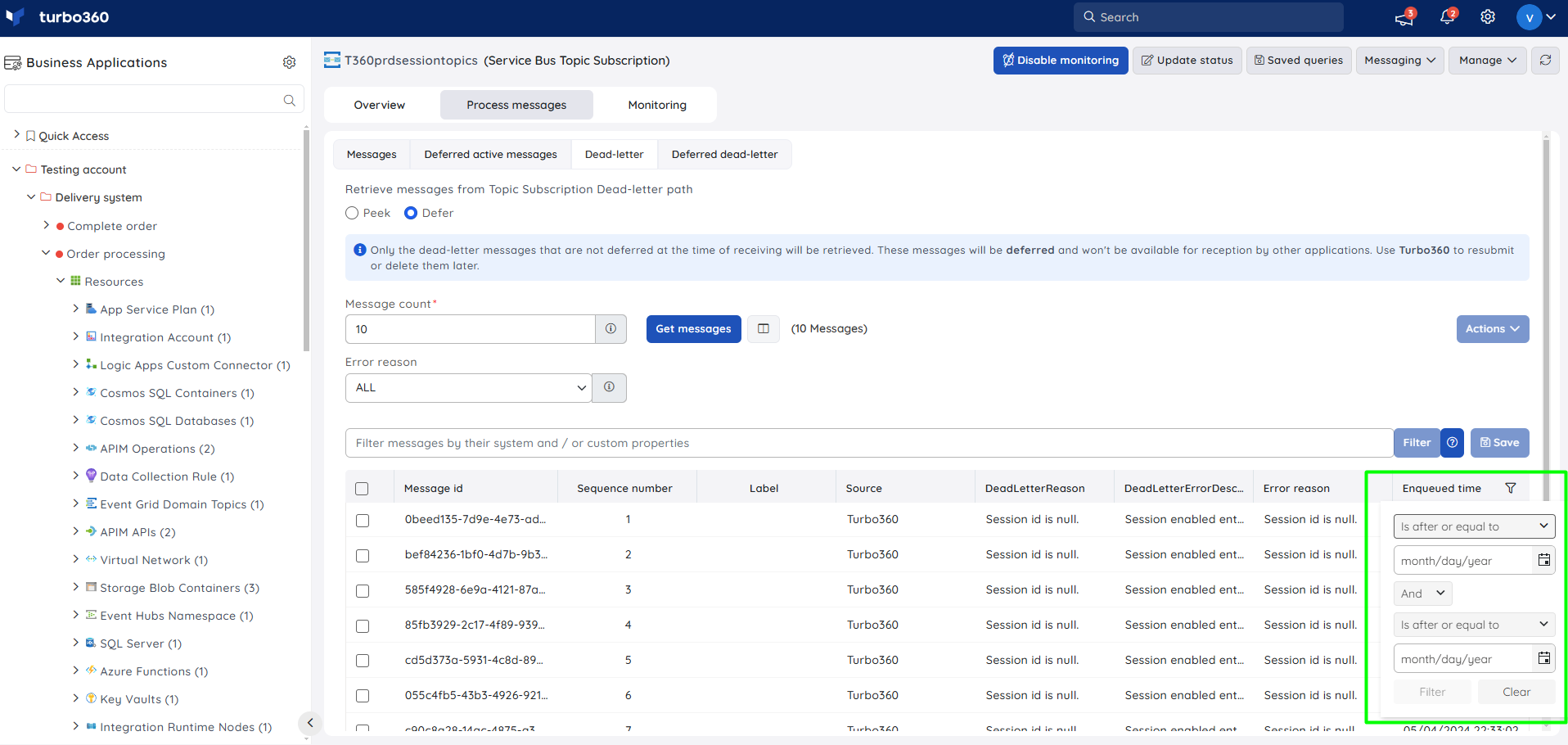
Task: Open the Messages sub-tab
Action: tap(372, 155)
